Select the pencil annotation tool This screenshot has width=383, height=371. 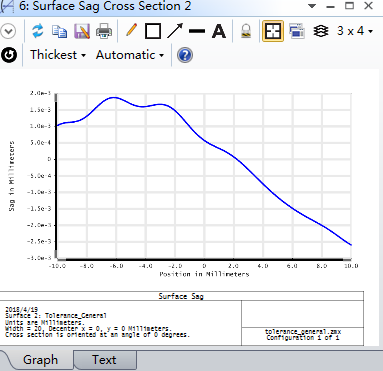click(131, 31)
